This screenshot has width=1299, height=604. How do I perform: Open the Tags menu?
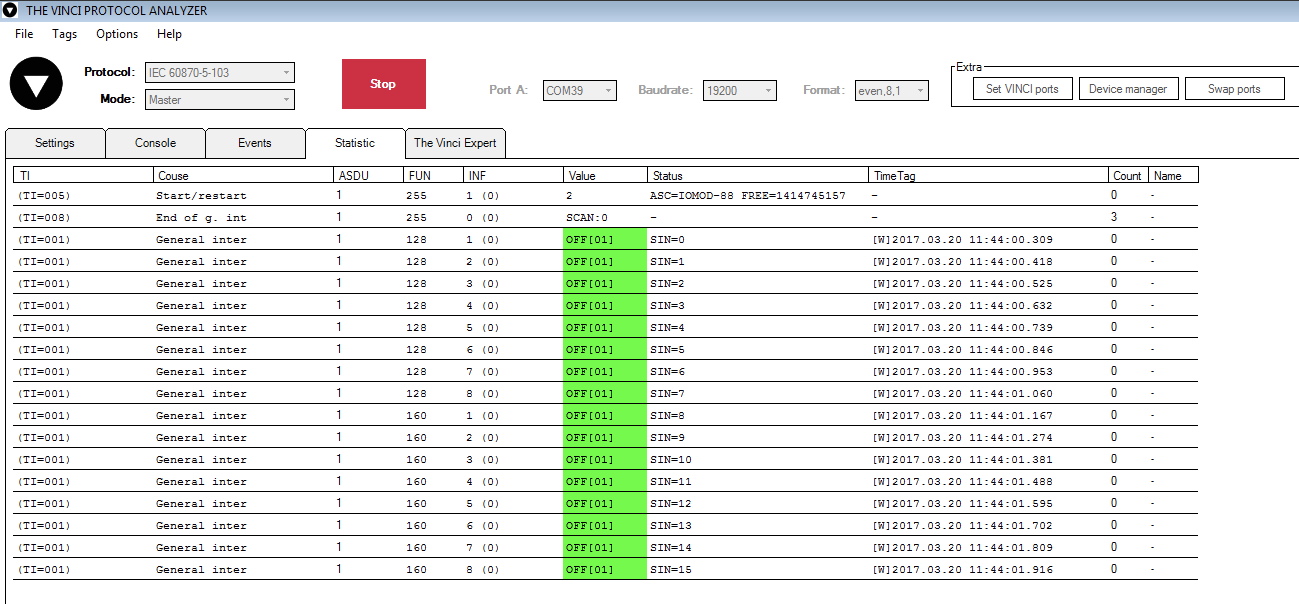(x=64, y=34)
